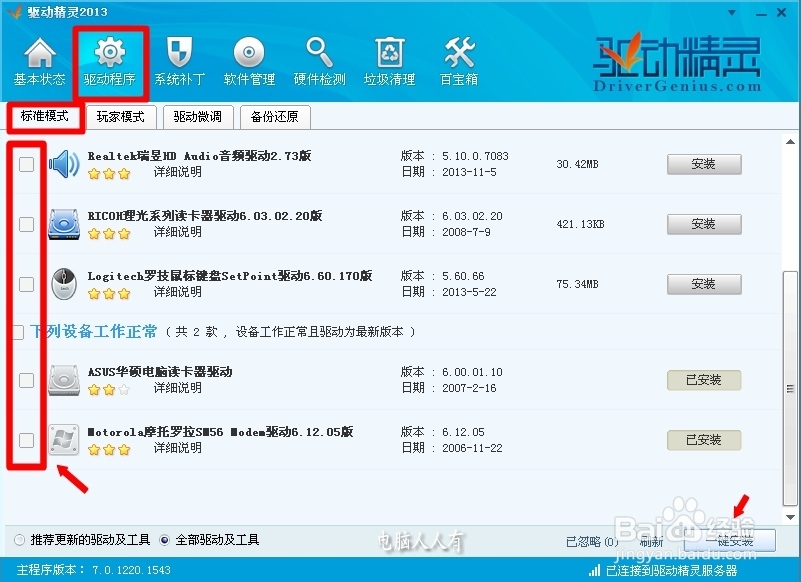Check the Logitech SetPoint driver checkbox

click(26, 284)
